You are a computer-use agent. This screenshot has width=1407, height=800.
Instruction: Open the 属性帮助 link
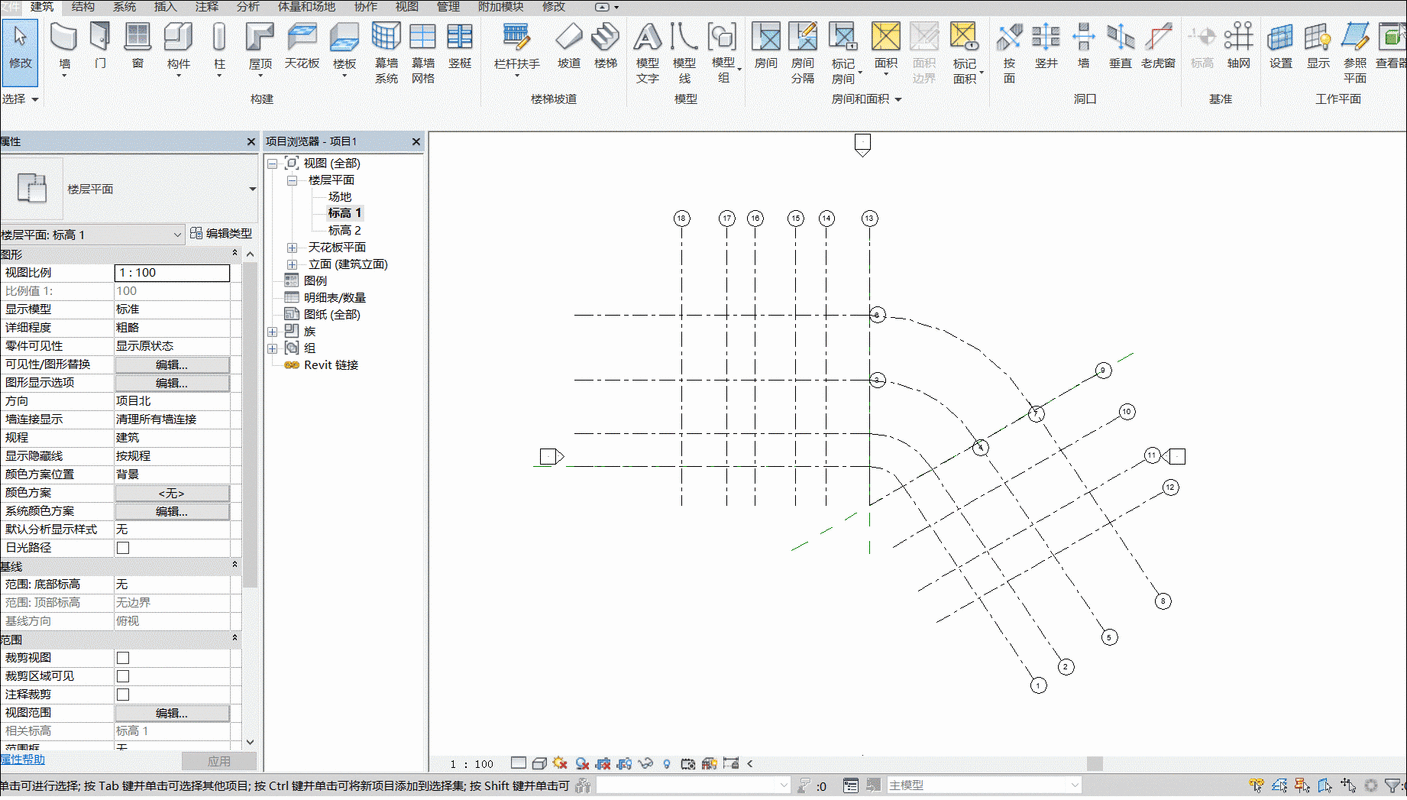pos(23,760)
